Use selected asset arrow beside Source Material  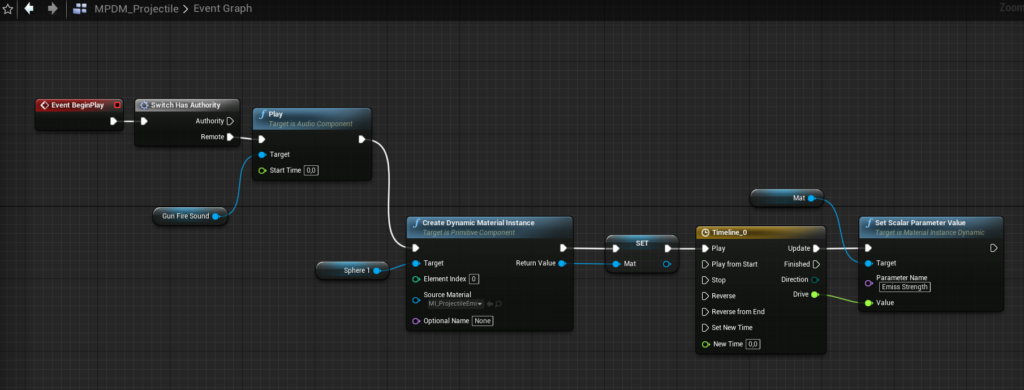point(490,304)
